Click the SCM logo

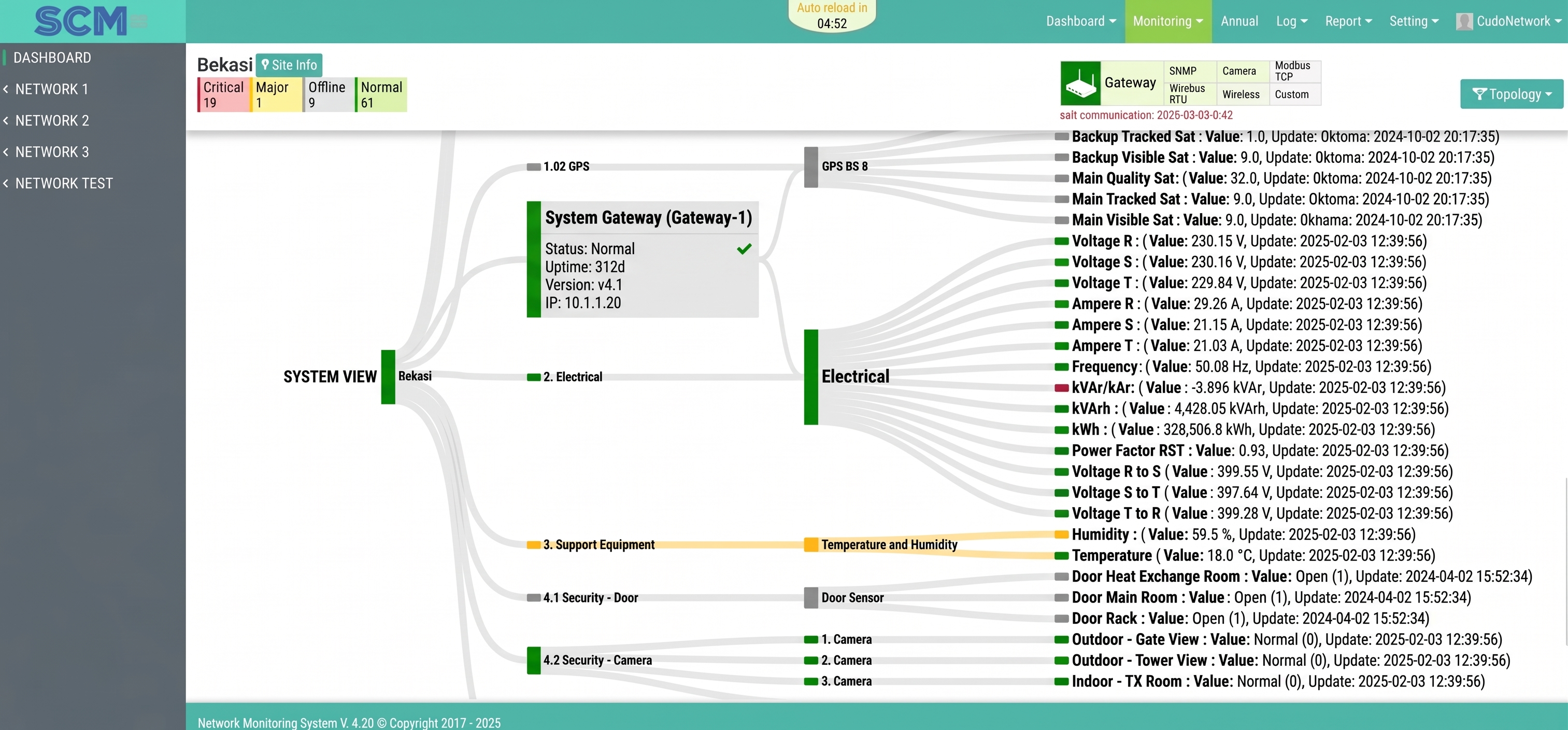pyautogui.click(x=80, y=21)
